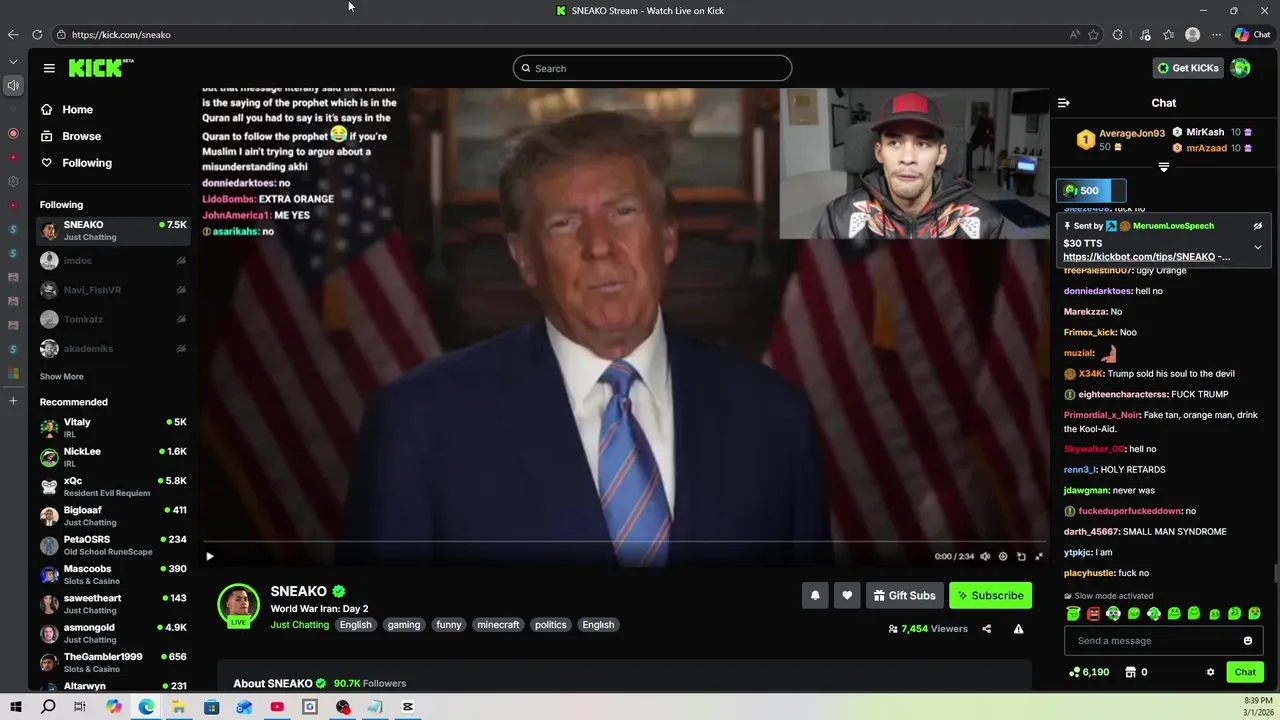The height and width of the screenshot is (720, 1280).
Task: Open offline channel Navi_FishVR
Action: pyautogui.click(x=112, y=290)
